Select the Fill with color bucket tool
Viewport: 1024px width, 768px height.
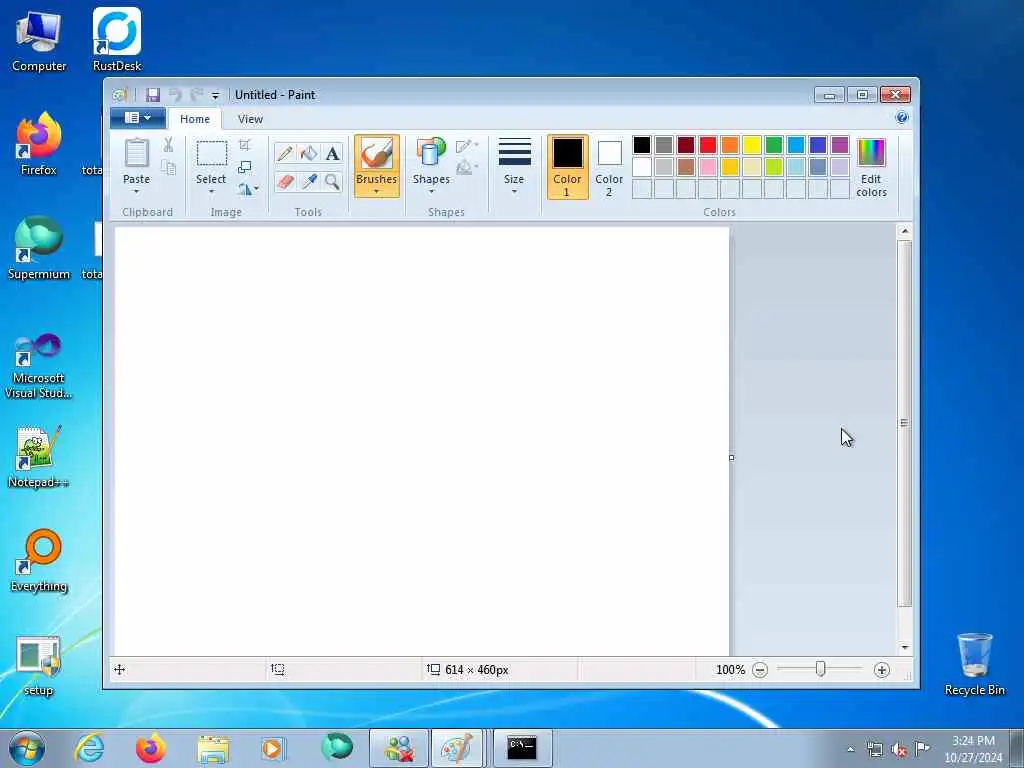click(309, 153)
